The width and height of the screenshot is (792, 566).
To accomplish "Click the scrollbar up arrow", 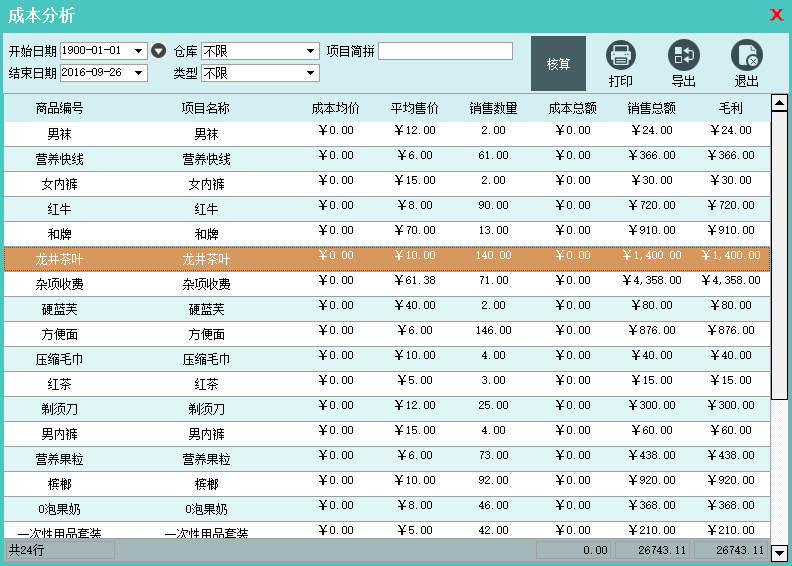I will [x=780, y=103].
